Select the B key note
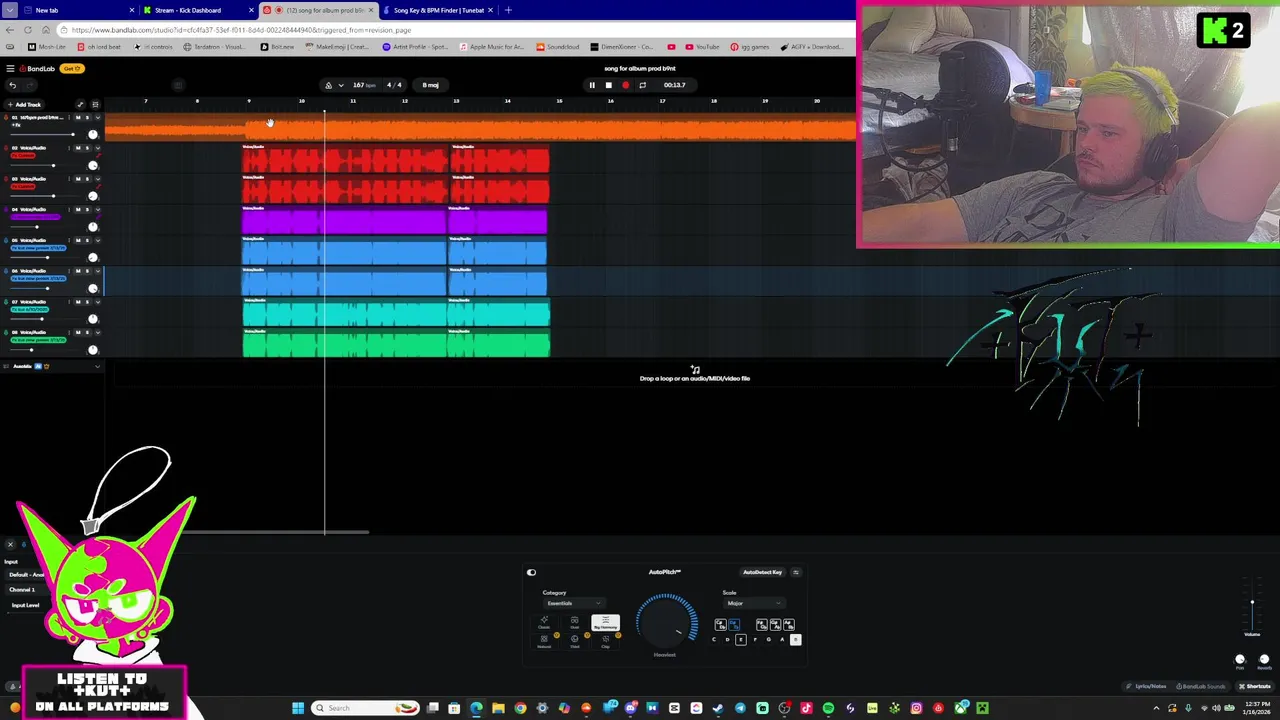This screenshot has width=1280, height=720. pyautogui.click(x=796, y=640)
